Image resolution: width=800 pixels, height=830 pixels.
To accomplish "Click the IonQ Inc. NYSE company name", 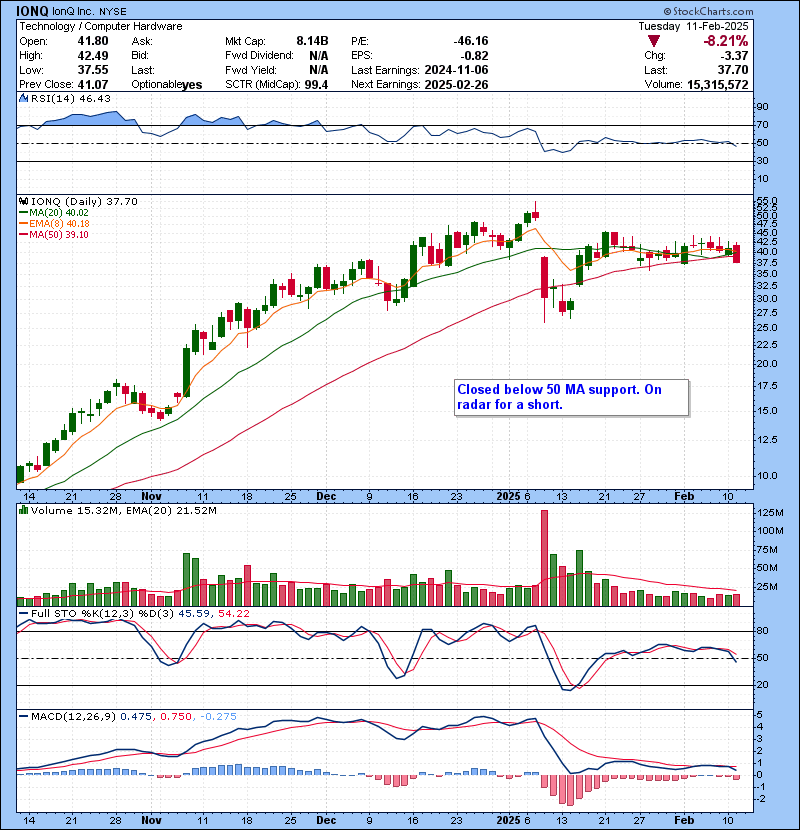I will click(x=89, y=11).
